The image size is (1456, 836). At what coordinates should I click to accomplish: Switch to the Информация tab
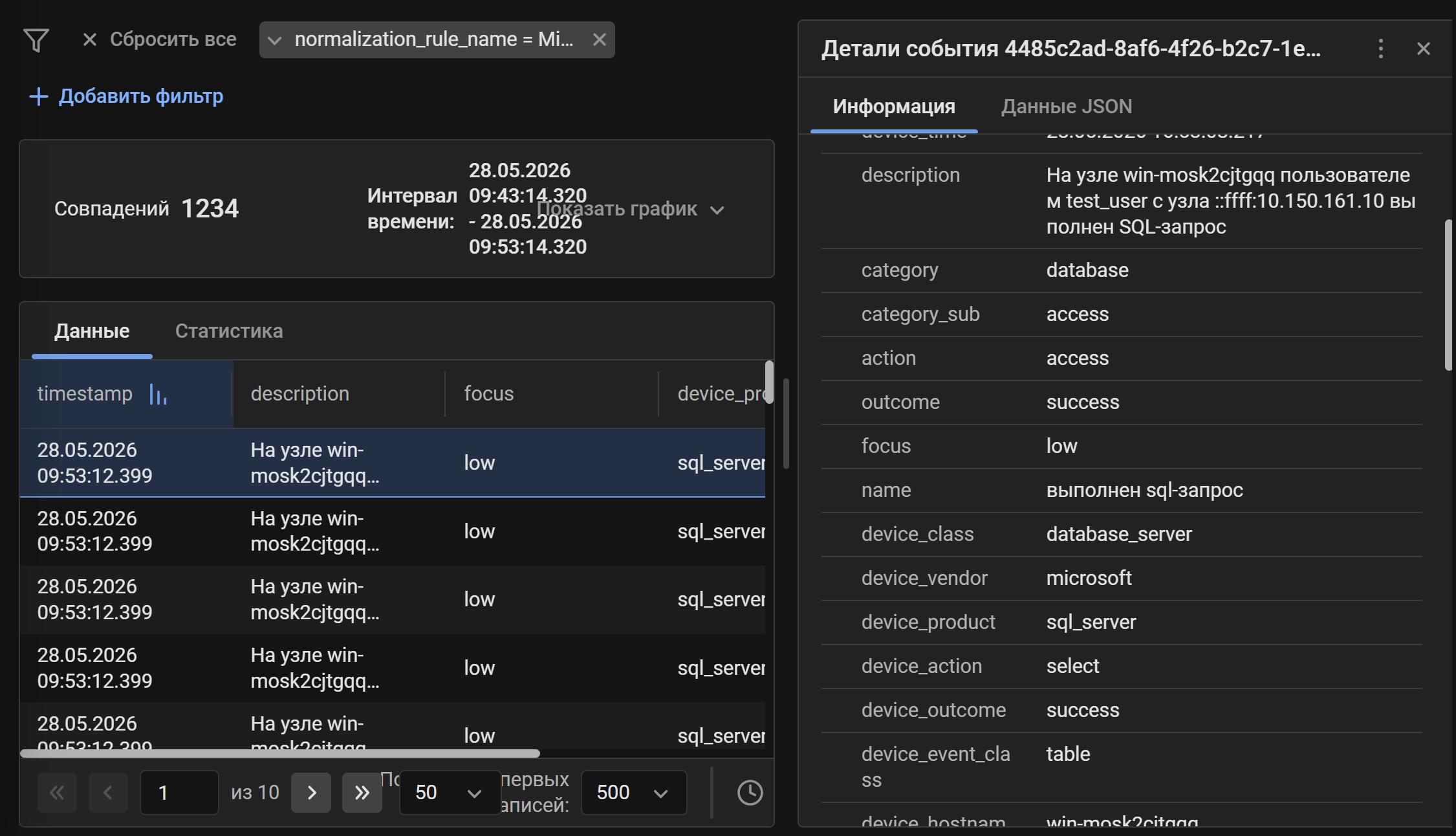tap(894, 107)
